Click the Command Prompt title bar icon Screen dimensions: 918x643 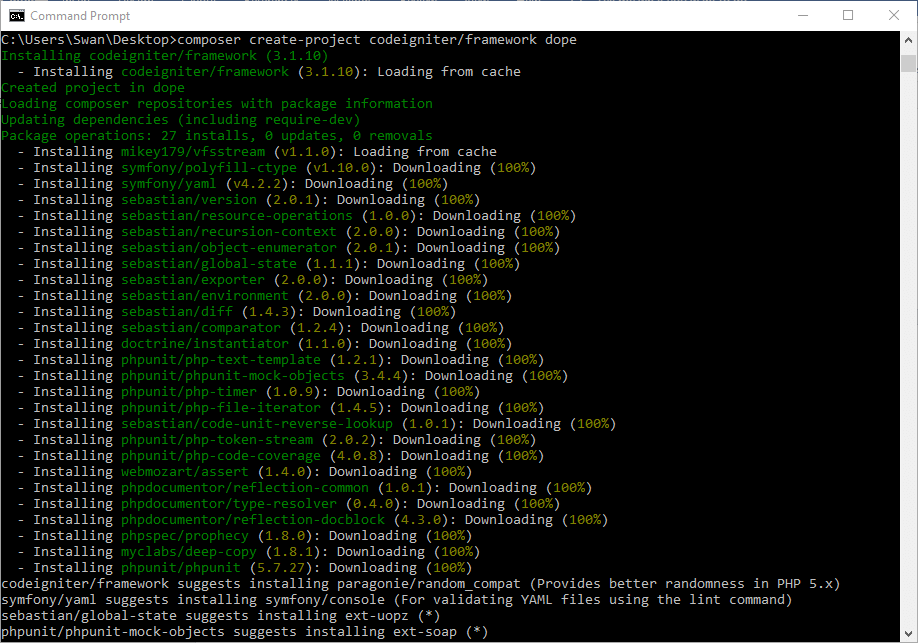tap(16, 15)
